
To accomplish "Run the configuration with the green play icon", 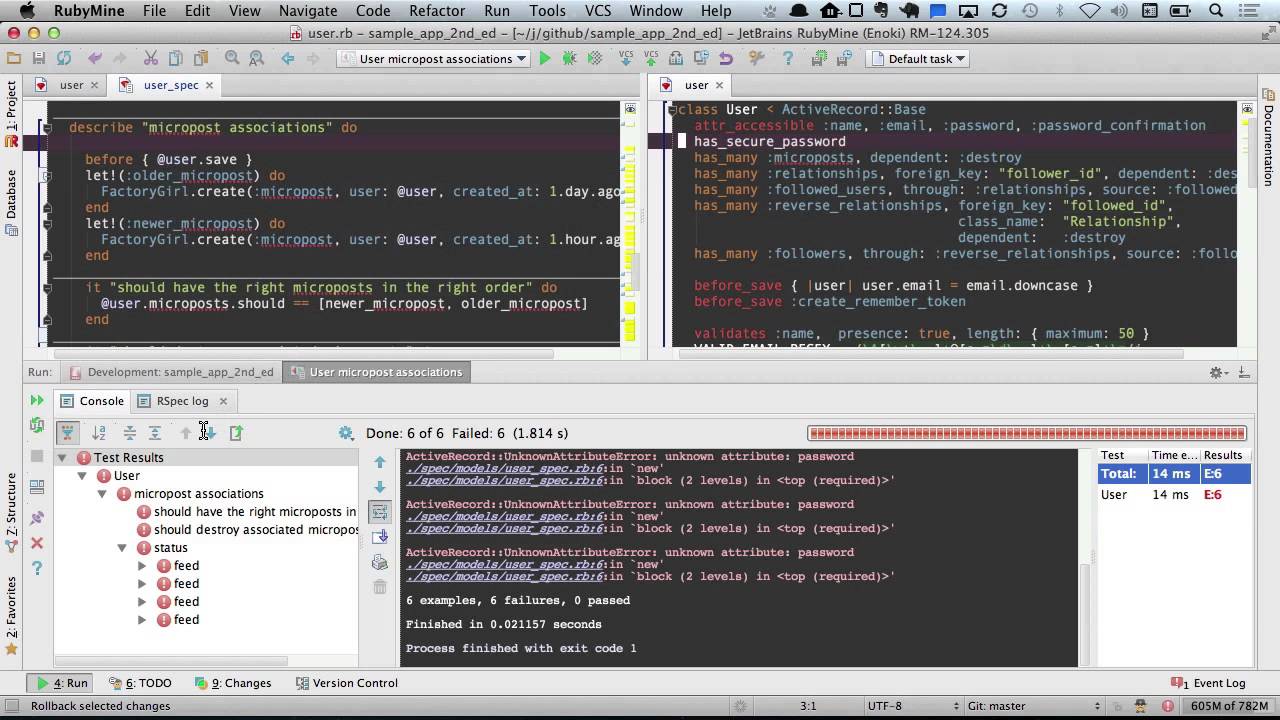I will [x=545, y=59].
